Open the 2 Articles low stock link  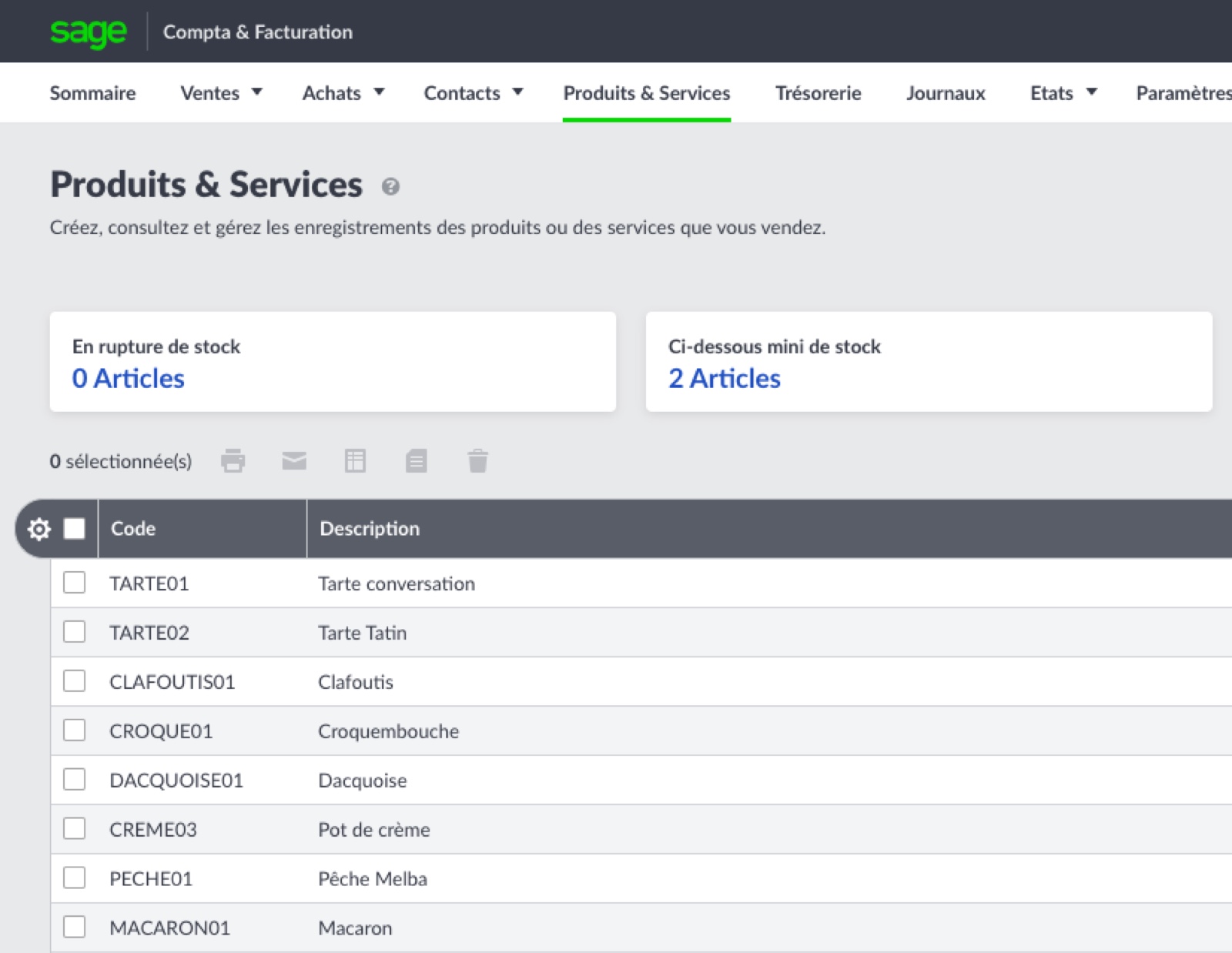point(724,379)
